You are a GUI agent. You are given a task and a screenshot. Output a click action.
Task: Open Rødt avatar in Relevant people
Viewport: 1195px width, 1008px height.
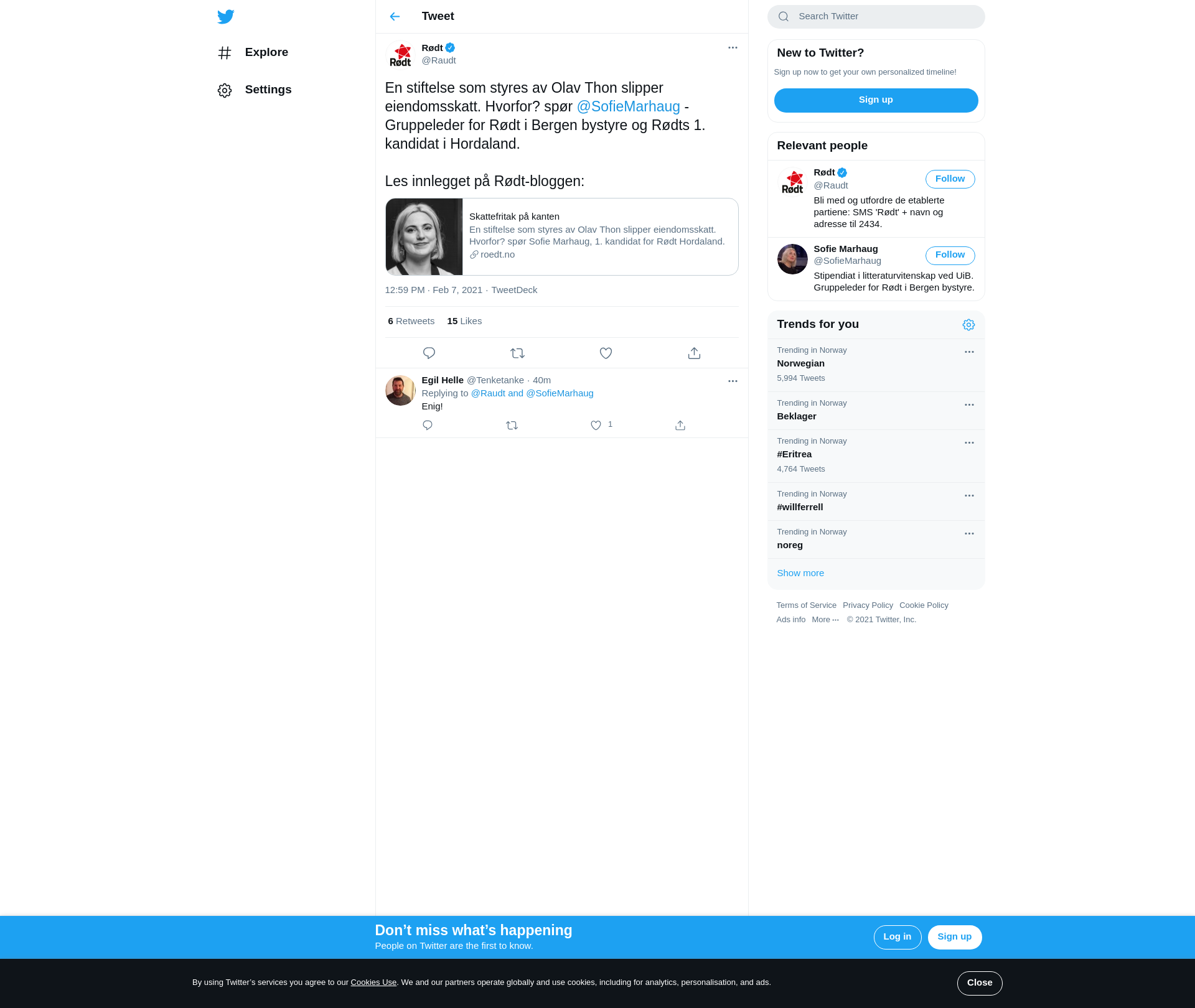pyautogui.click(x=792, y=184)
